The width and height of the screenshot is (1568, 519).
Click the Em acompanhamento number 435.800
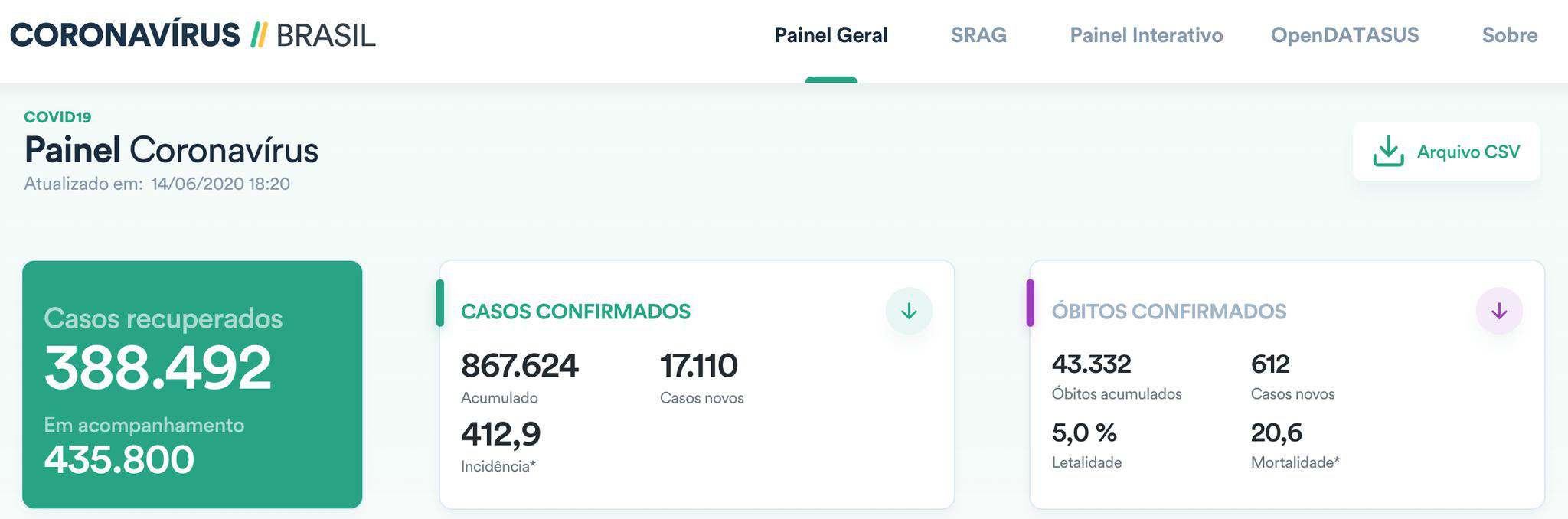tap(119, 459)
